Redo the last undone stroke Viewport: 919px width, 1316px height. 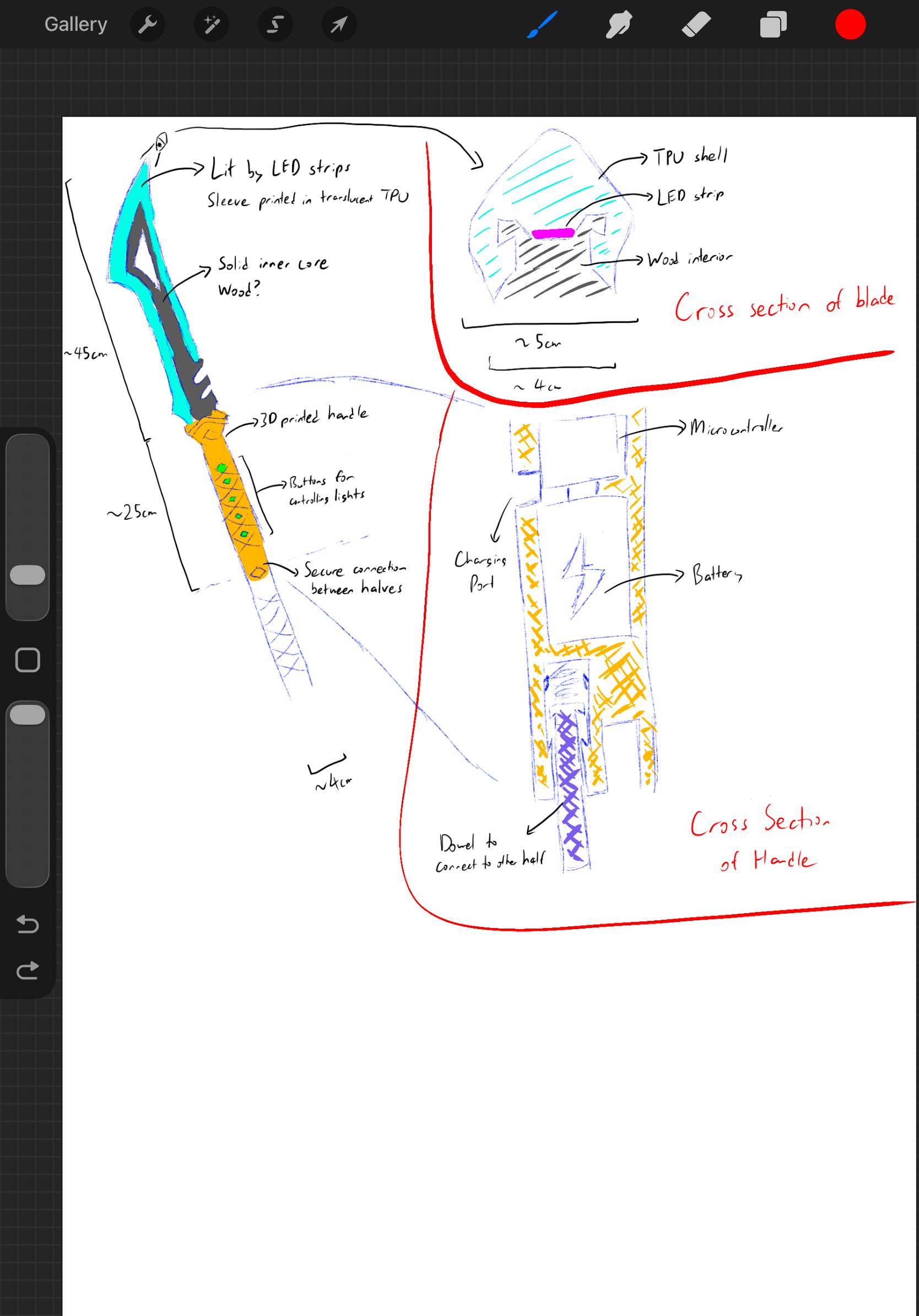pos(28,970)
